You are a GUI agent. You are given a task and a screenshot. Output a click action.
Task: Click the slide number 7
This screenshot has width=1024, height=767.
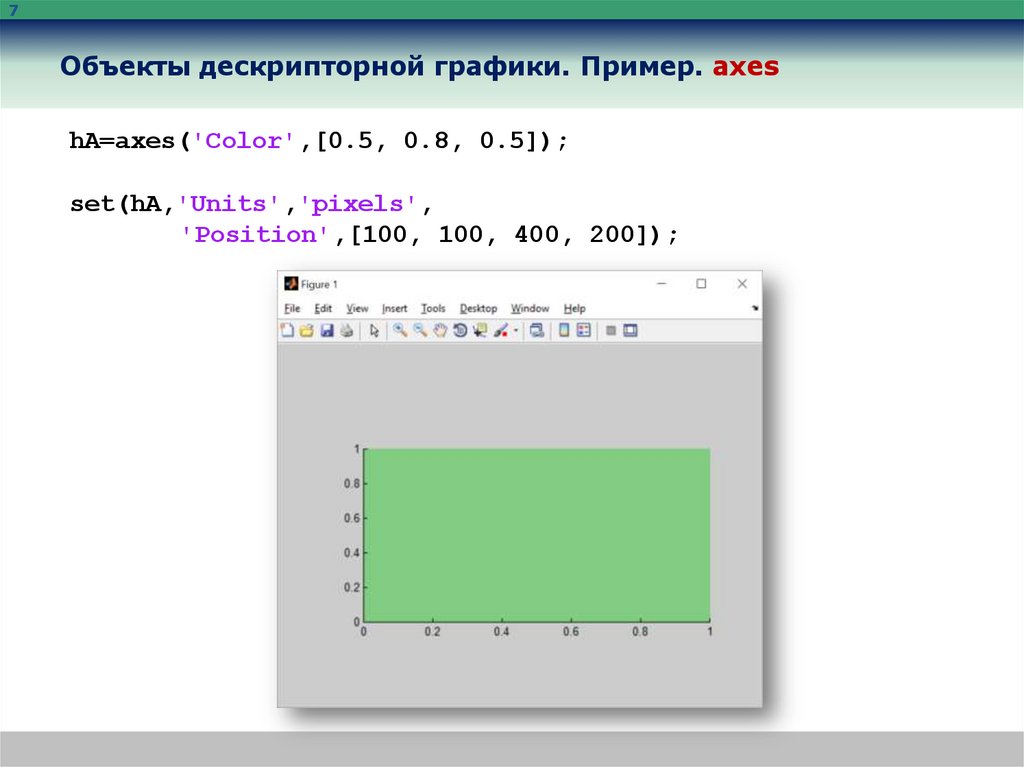click(14, 10)
